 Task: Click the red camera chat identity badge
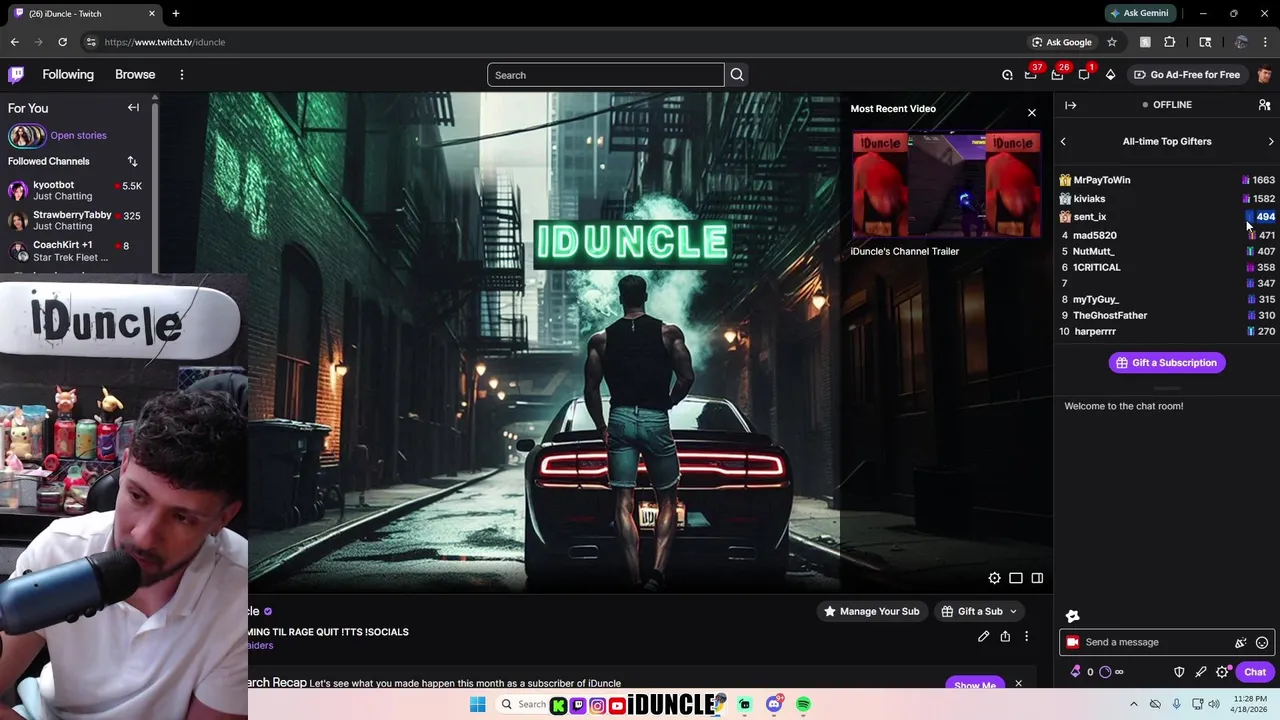tap(1073, 643)
